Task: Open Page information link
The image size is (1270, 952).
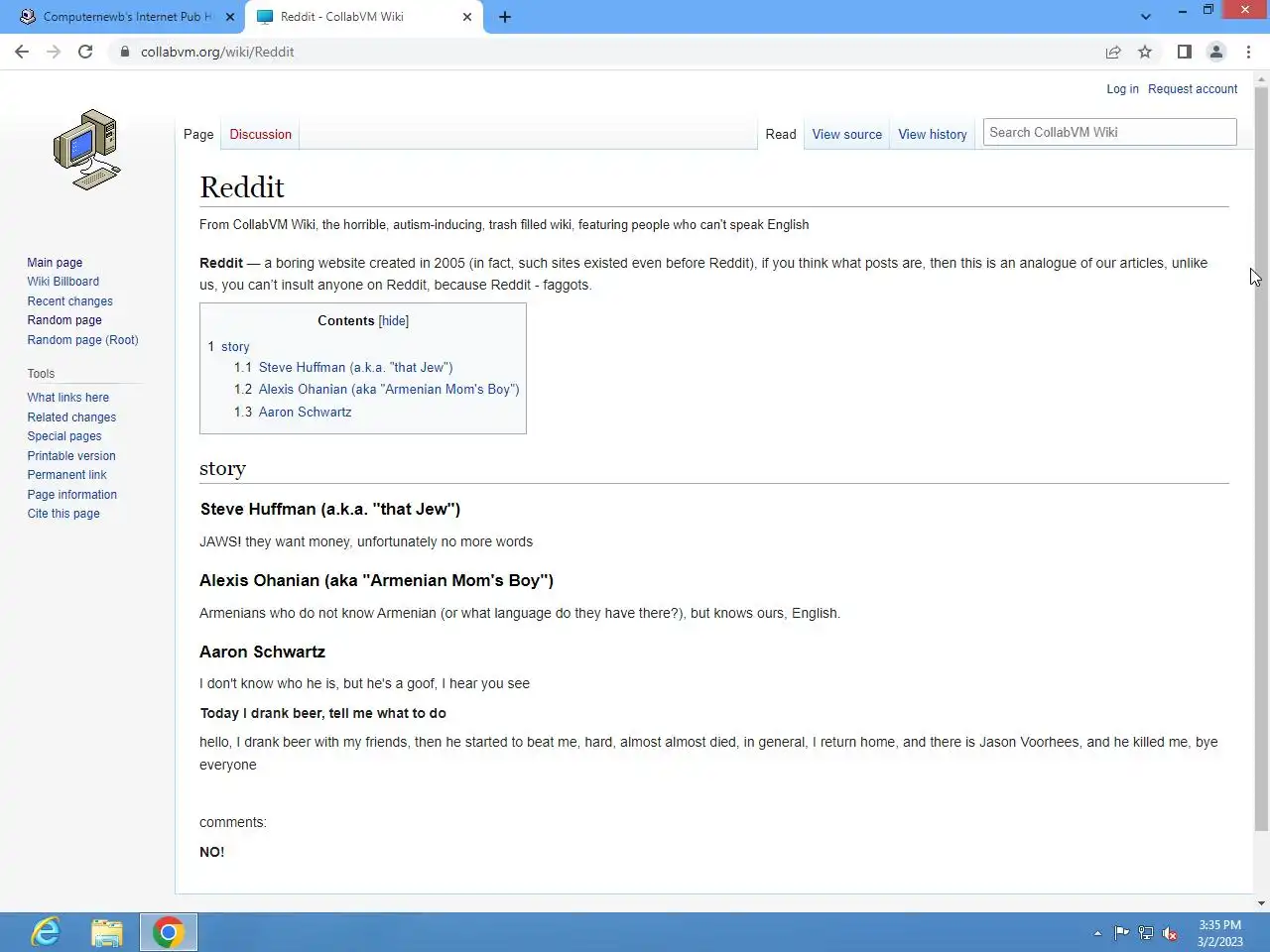Action: pos(71,495)
